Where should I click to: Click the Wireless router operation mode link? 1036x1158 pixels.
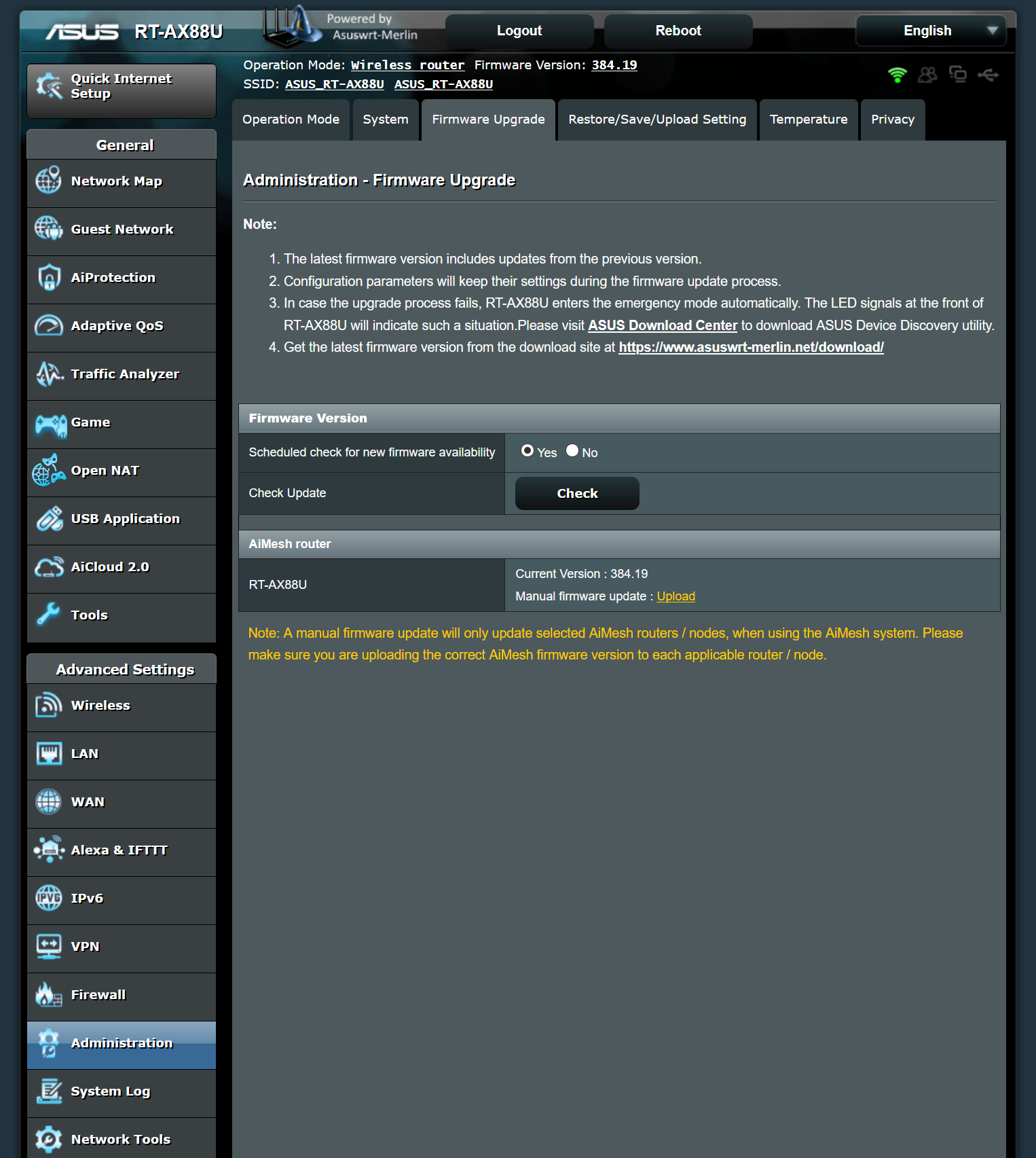click(407, 65)
